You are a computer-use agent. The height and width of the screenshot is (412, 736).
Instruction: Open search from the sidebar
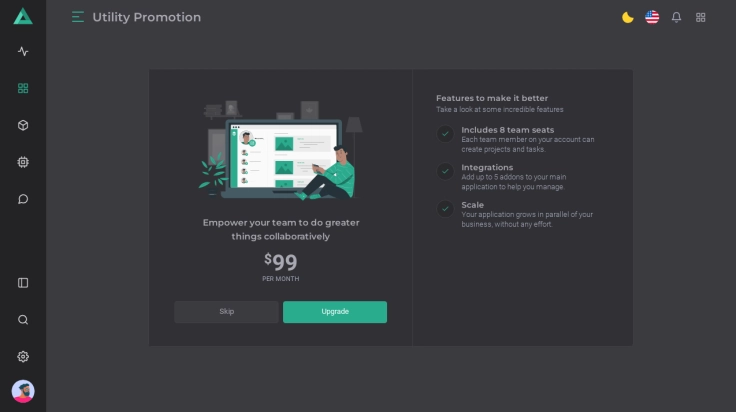[23, 320]
